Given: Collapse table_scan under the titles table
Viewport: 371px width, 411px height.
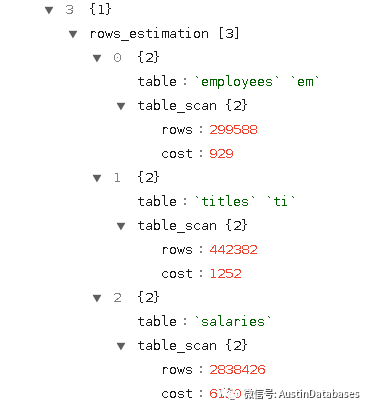Looking at the screenshot, I should click(x=121, y=226).
